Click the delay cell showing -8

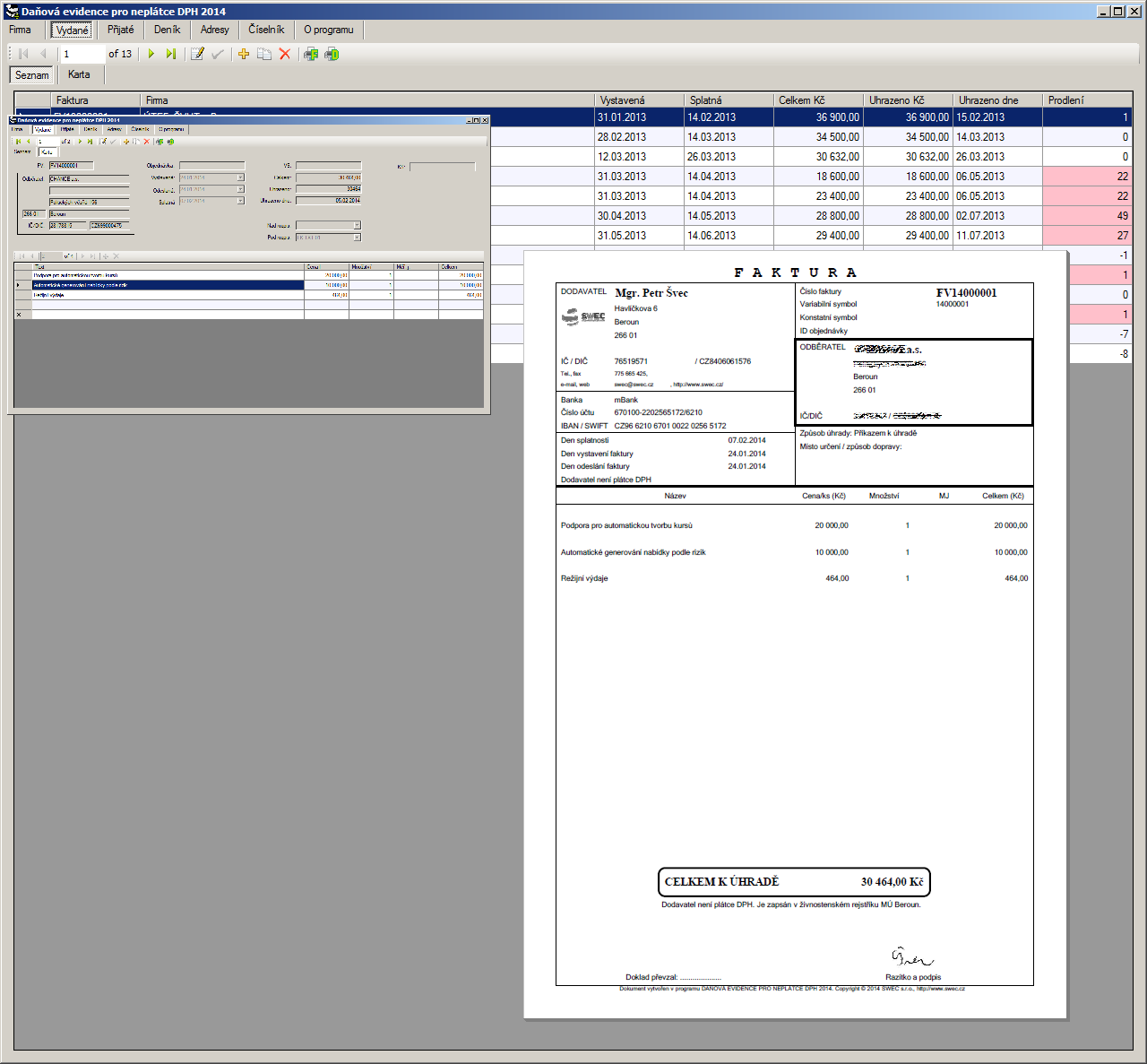[x=1100, y=354]
